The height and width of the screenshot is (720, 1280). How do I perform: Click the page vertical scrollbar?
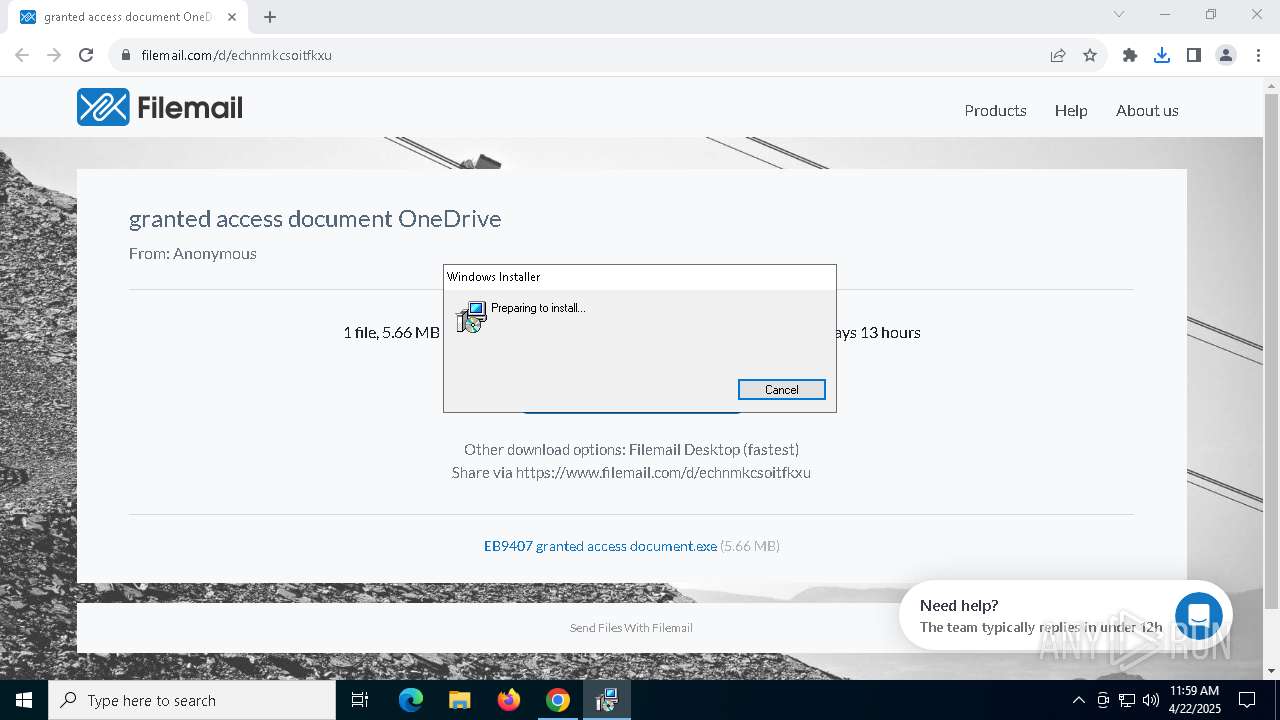[x=1271, y=350]
